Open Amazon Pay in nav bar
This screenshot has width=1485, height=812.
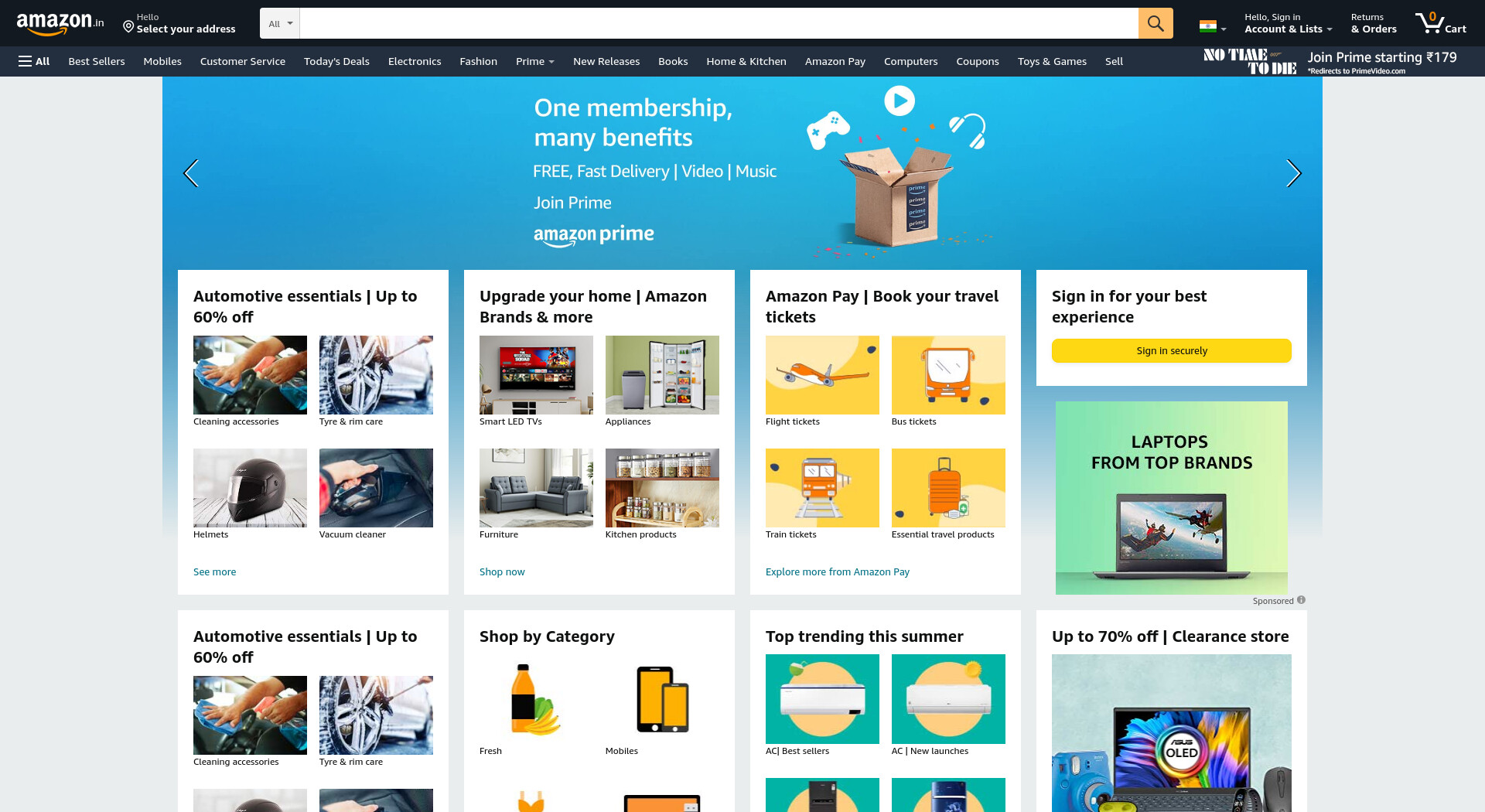click(835, 61)
